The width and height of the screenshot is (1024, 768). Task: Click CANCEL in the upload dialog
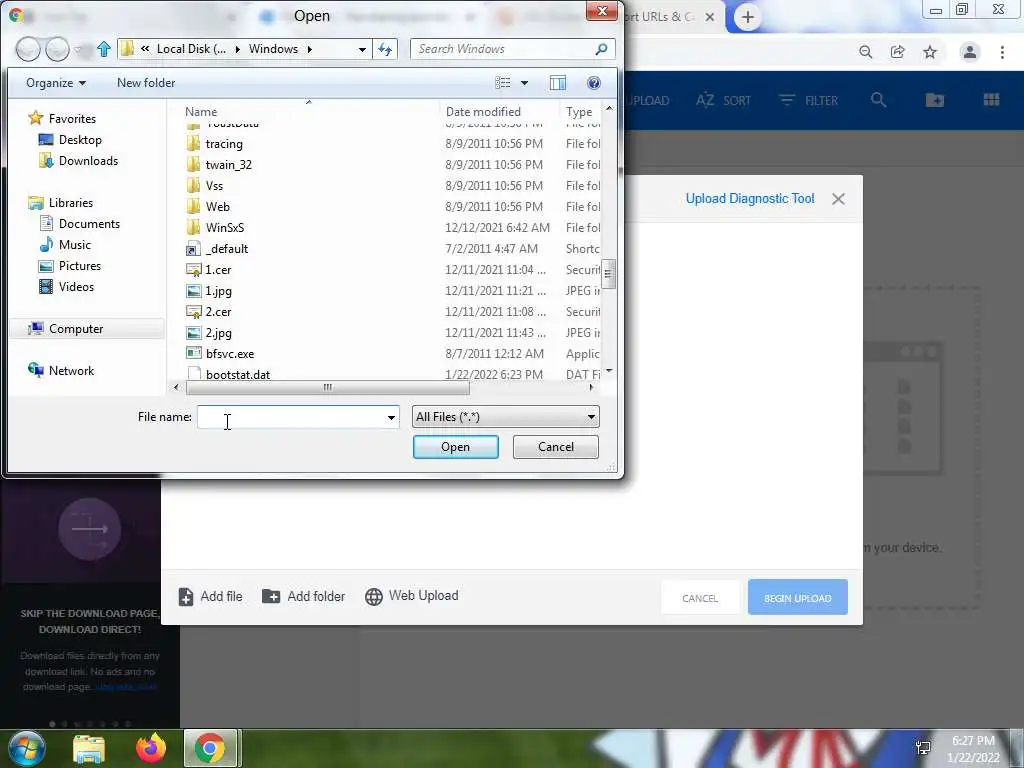tap(700, 598)
